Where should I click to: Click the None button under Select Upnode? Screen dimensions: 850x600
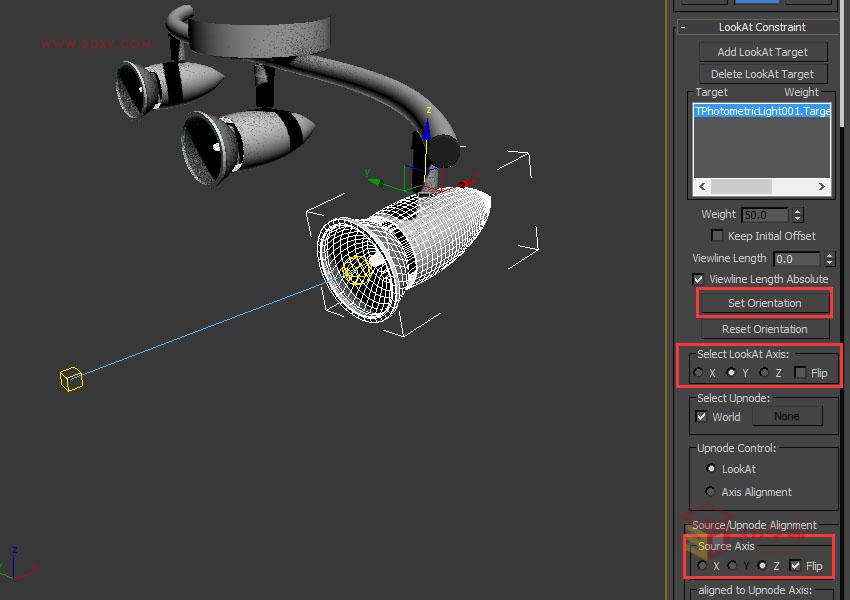tap(787, 416)
